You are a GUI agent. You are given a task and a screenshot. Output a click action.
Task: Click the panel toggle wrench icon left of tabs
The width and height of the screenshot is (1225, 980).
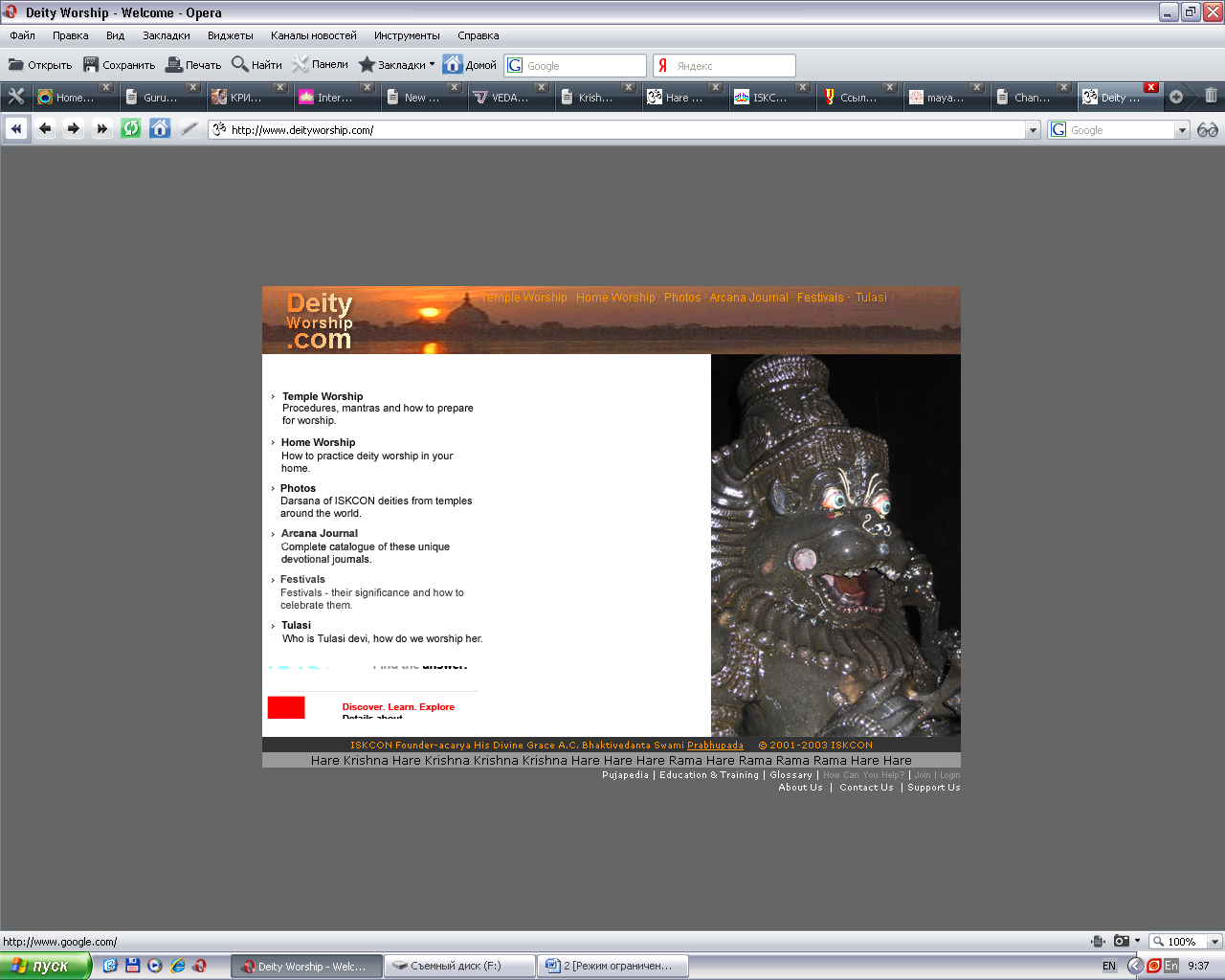16,97
